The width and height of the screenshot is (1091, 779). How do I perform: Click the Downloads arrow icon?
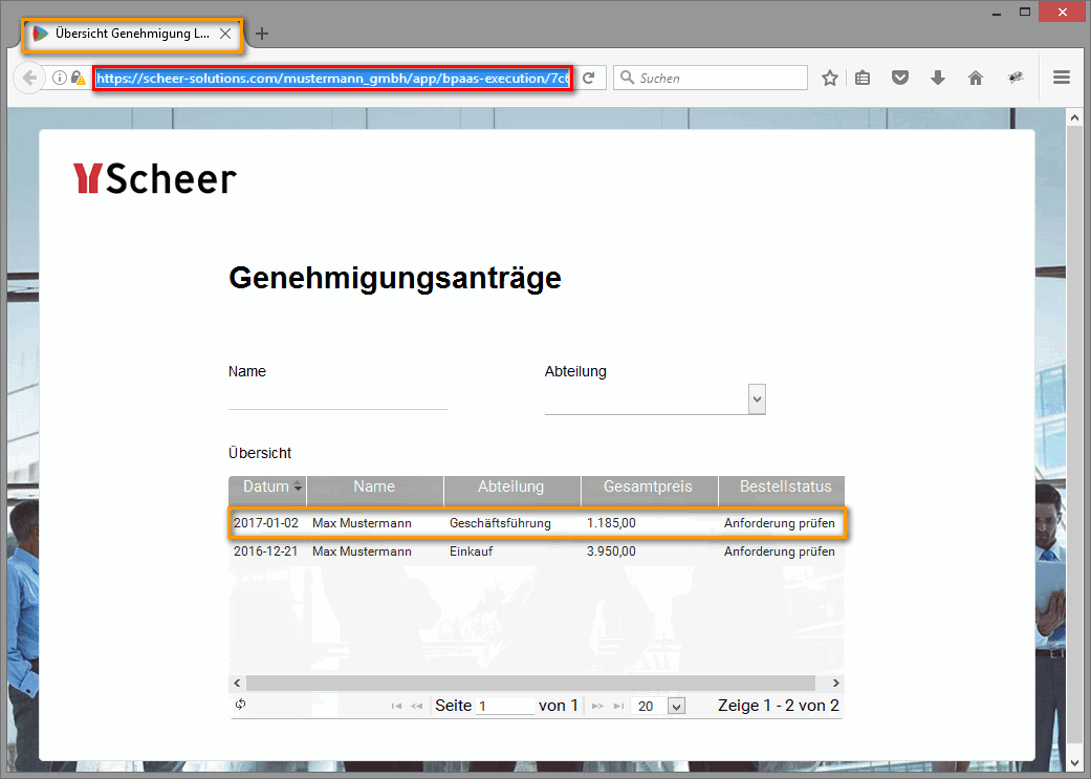tap(938, 77)
